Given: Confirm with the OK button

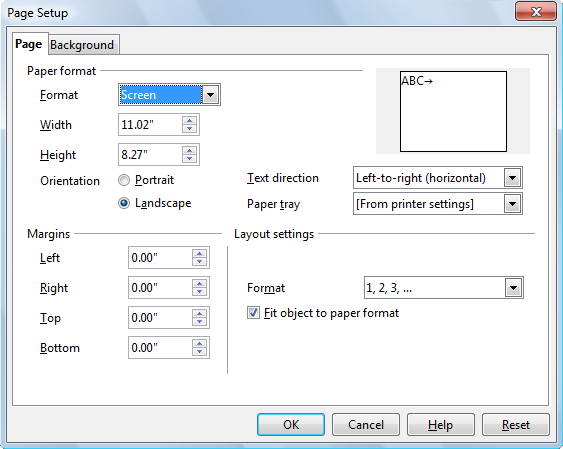Looking at the screenshot, I should point(291,425).
